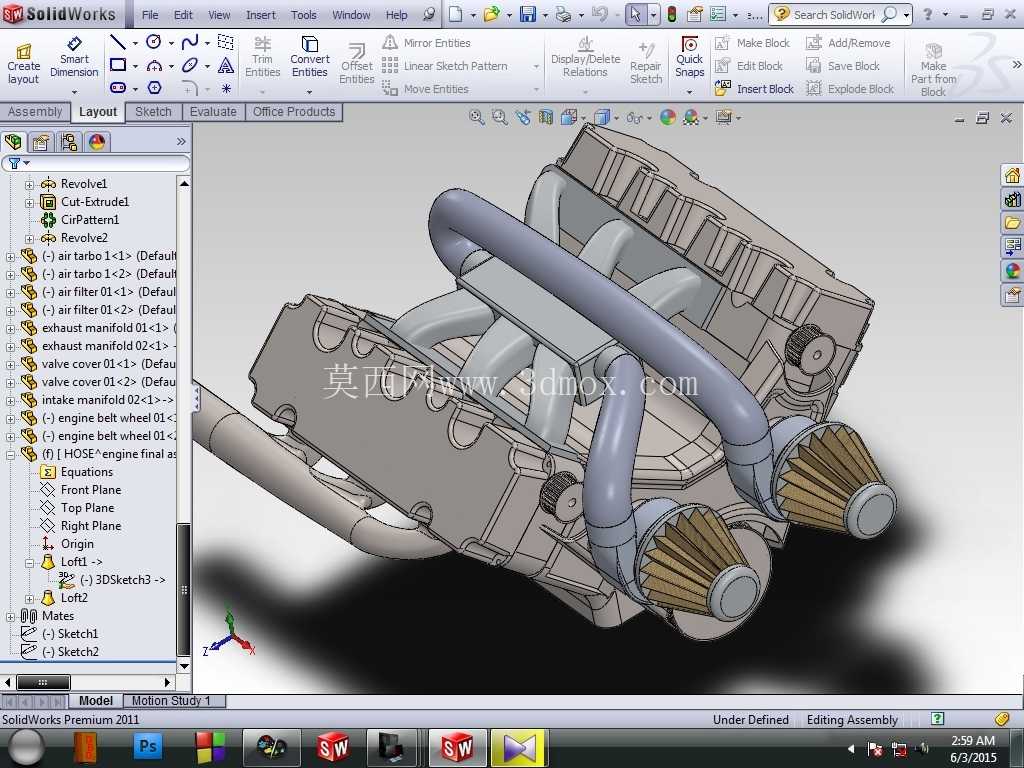This screenshot has height=768, width=1024.
Task: Click the Create layout icon
Action: tap(24, 64)
